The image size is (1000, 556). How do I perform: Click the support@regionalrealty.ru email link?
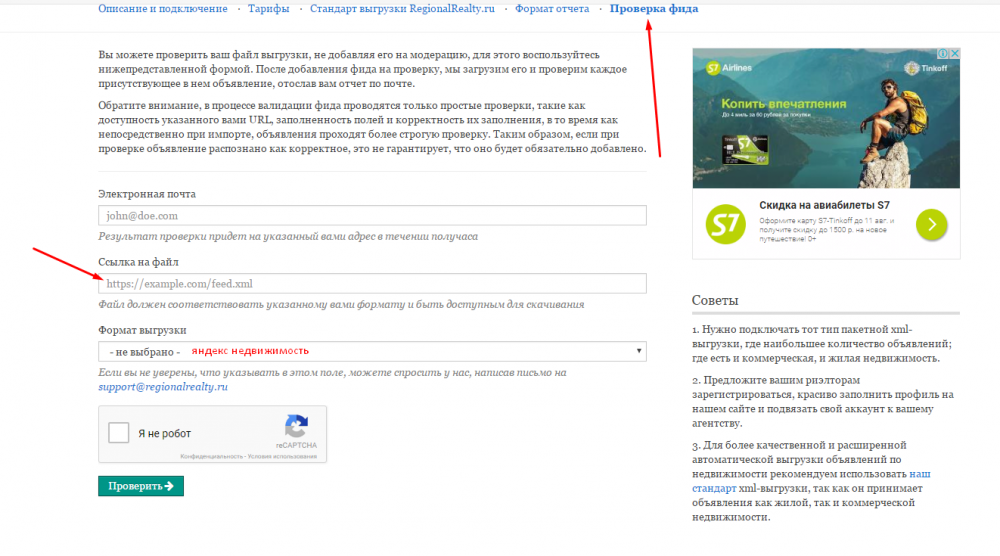pyautogui.click(x=163, y=386)
